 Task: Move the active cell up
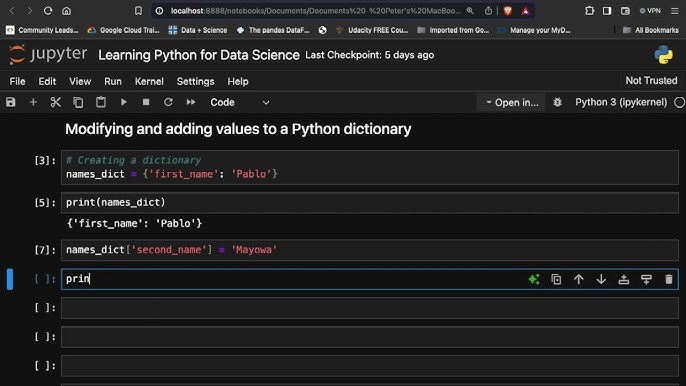coord(579,279)
